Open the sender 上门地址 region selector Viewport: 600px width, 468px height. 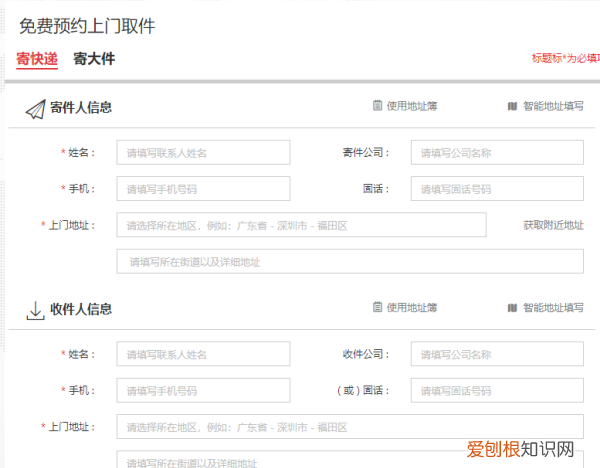tap(302, 225)
